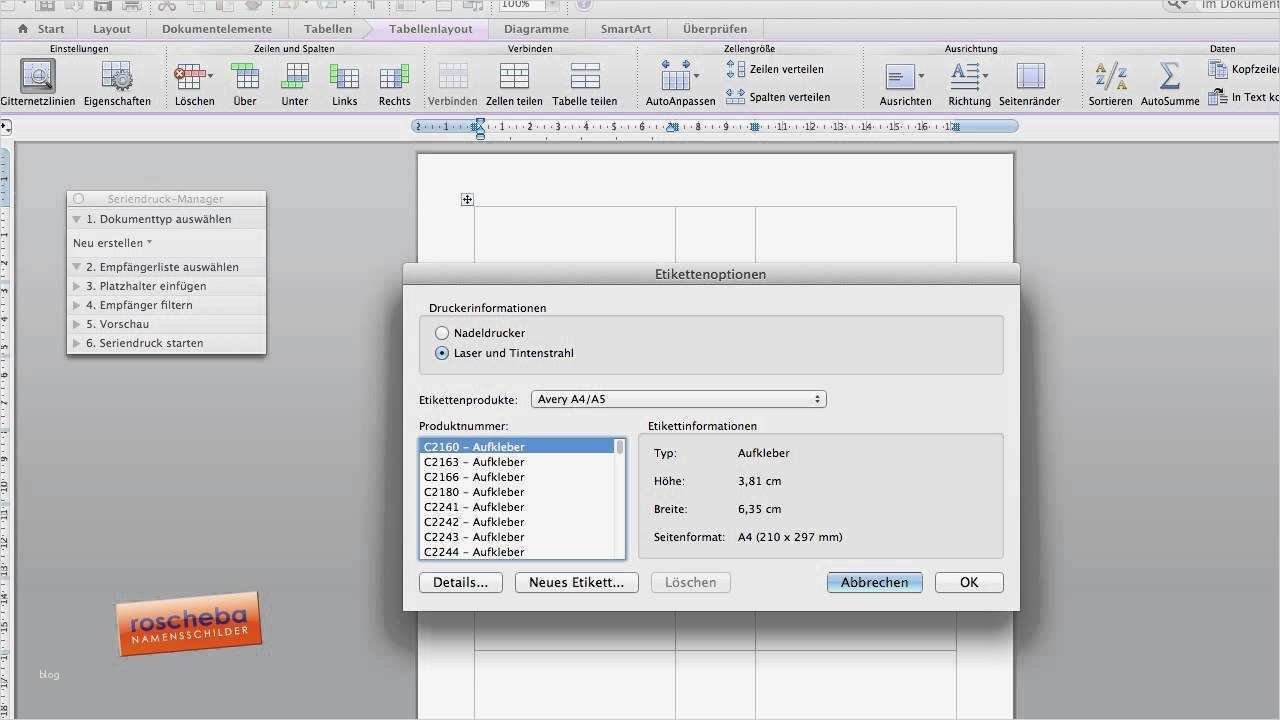
Task: Select C2166 – Aufkleber in product list
Action: pos(517,477)
